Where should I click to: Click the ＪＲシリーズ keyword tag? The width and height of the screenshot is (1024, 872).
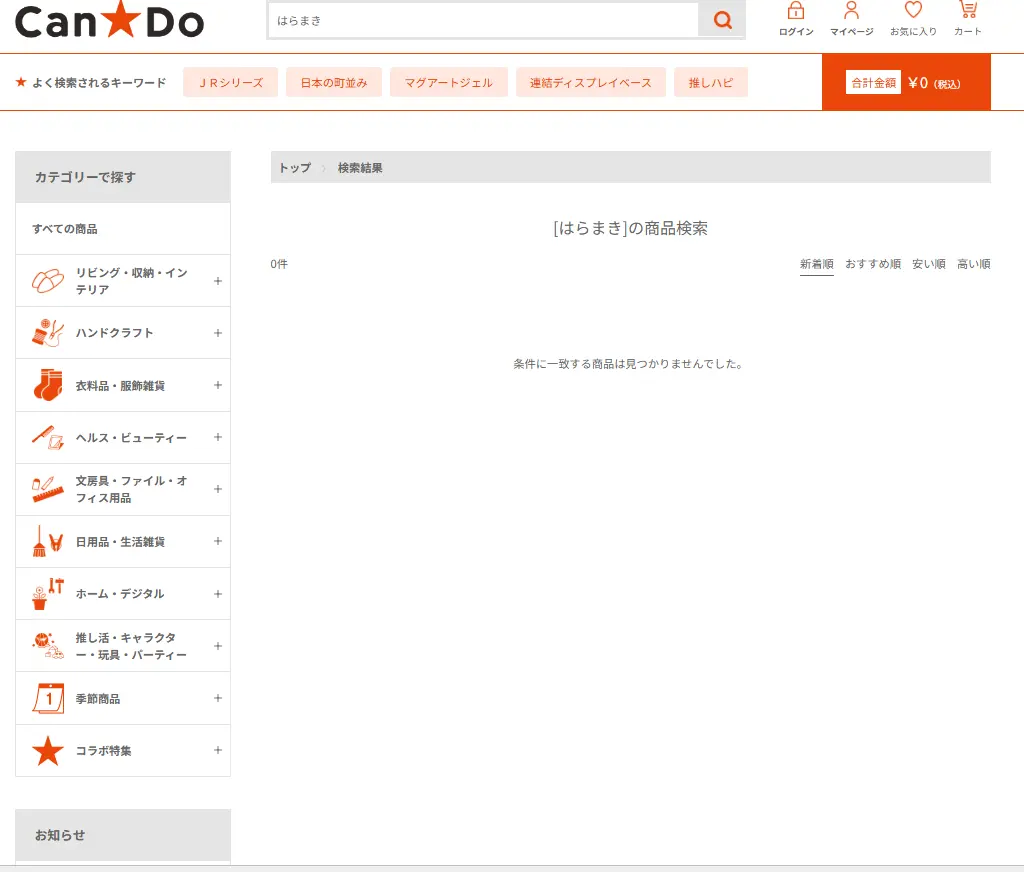(x=230, y=82)
